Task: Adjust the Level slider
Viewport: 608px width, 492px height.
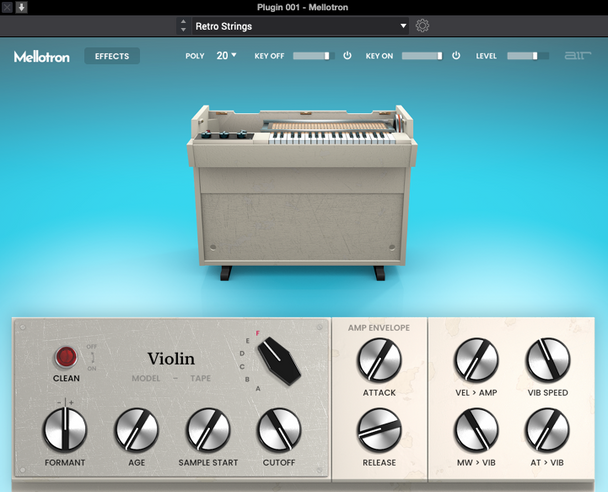Action: 528,56
